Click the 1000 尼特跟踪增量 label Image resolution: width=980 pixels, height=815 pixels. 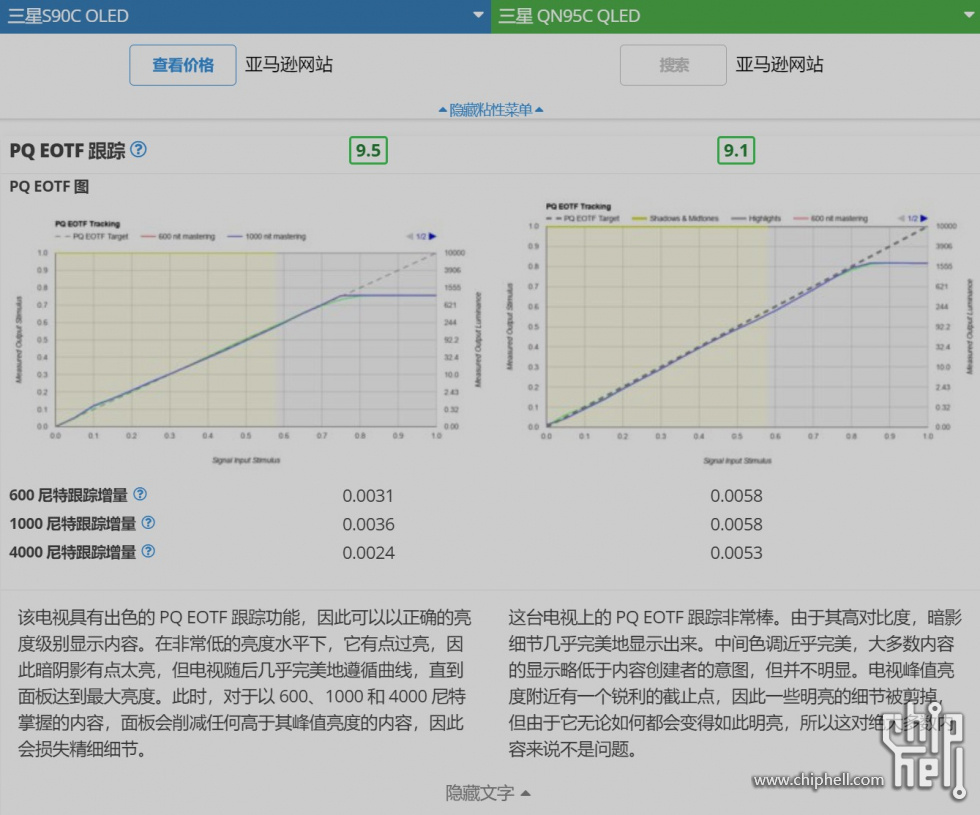tap(72, 524)
